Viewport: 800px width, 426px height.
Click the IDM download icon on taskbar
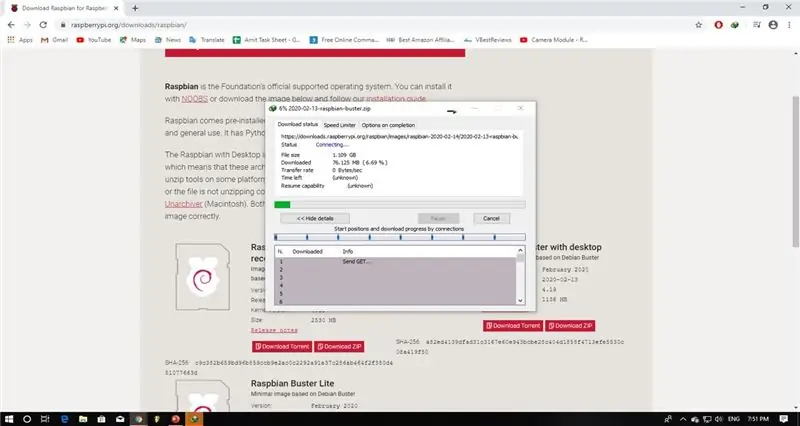click(x=194, y=419)
